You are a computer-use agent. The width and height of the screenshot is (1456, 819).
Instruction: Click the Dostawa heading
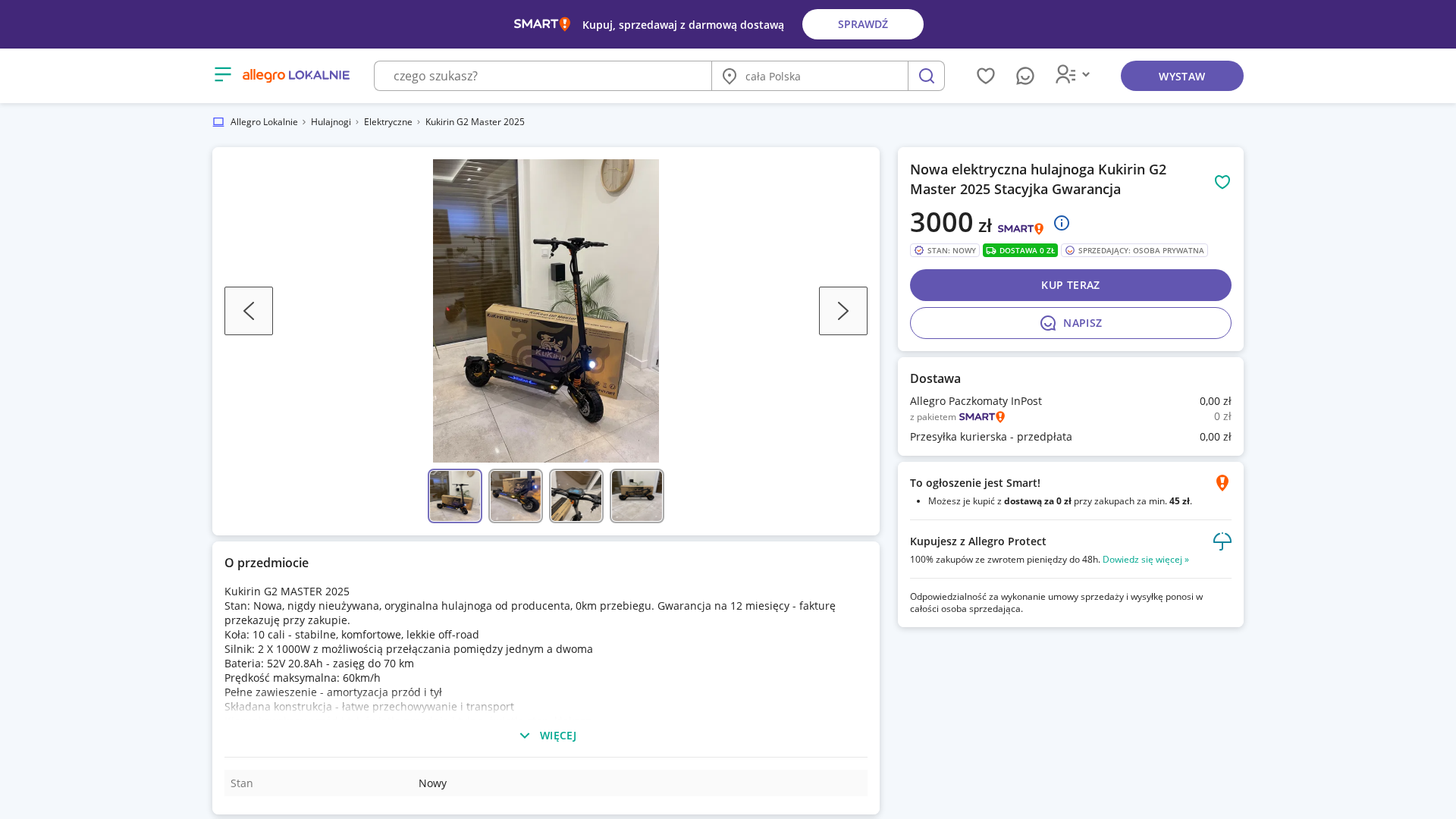click(935, 378)
